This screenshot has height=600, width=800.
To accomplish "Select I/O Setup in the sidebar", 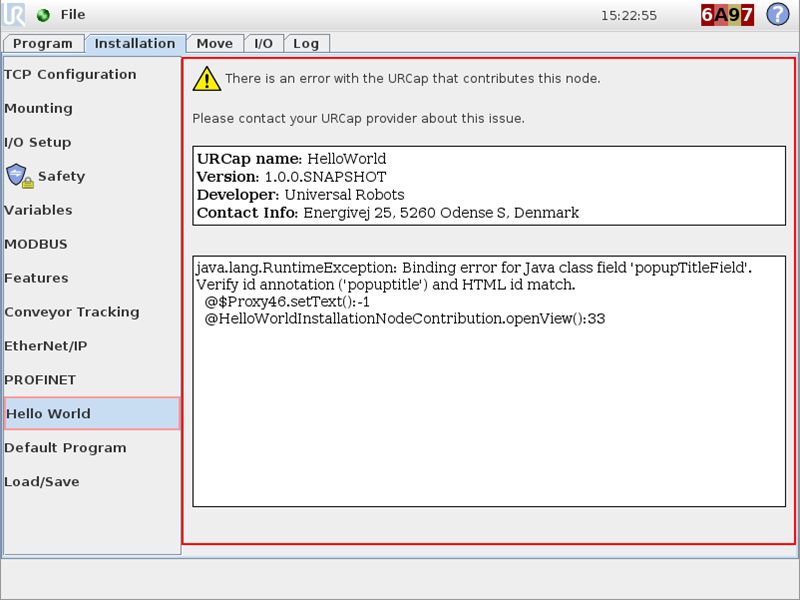I will click(x=38, y=142).
